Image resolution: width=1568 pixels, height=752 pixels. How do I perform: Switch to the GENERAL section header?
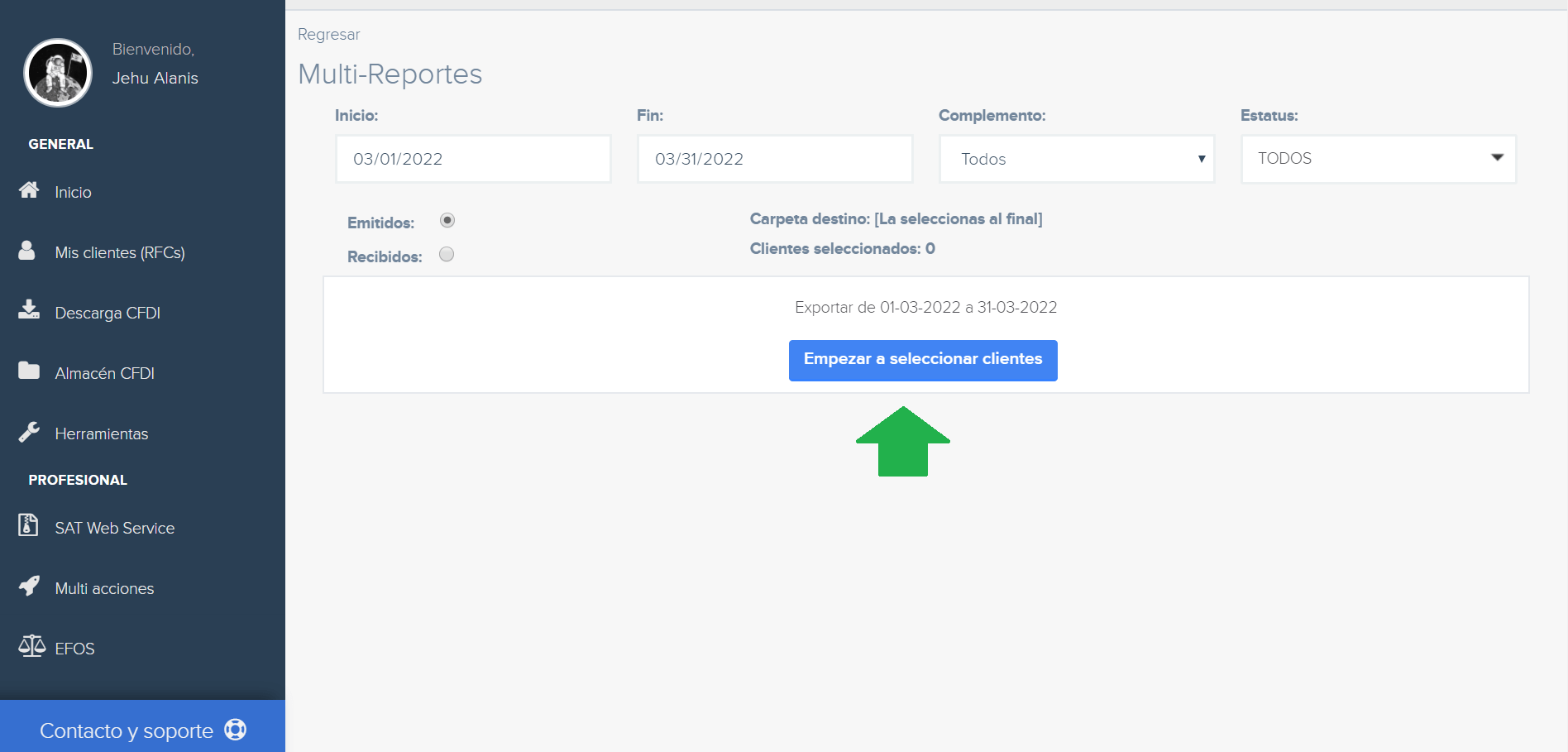point(60,143)
